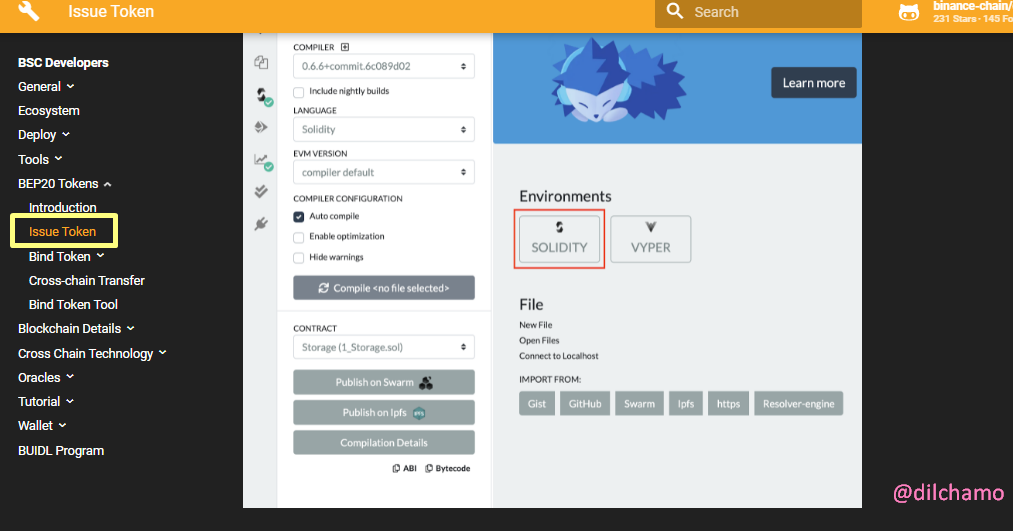Click the wrench logo in header
The image size is (1013, 531).
click(29, 11)
